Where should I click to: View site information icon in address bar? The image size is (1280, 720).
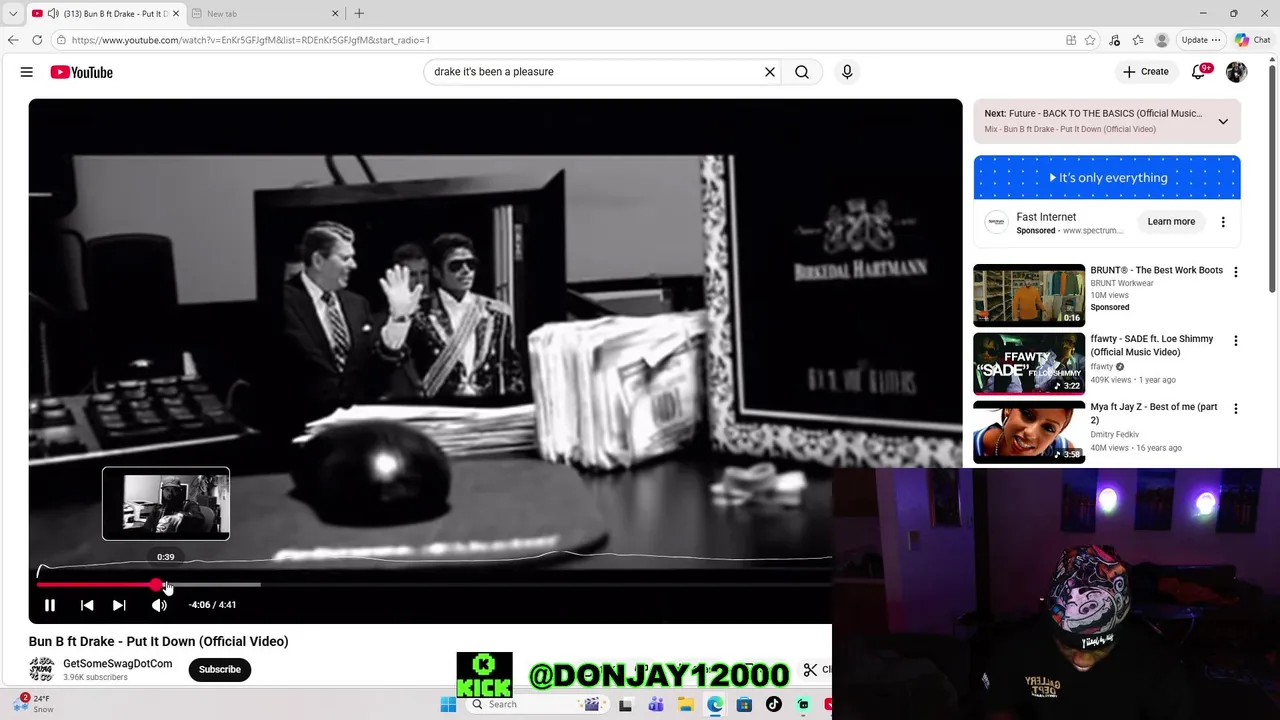pos(61,40)
